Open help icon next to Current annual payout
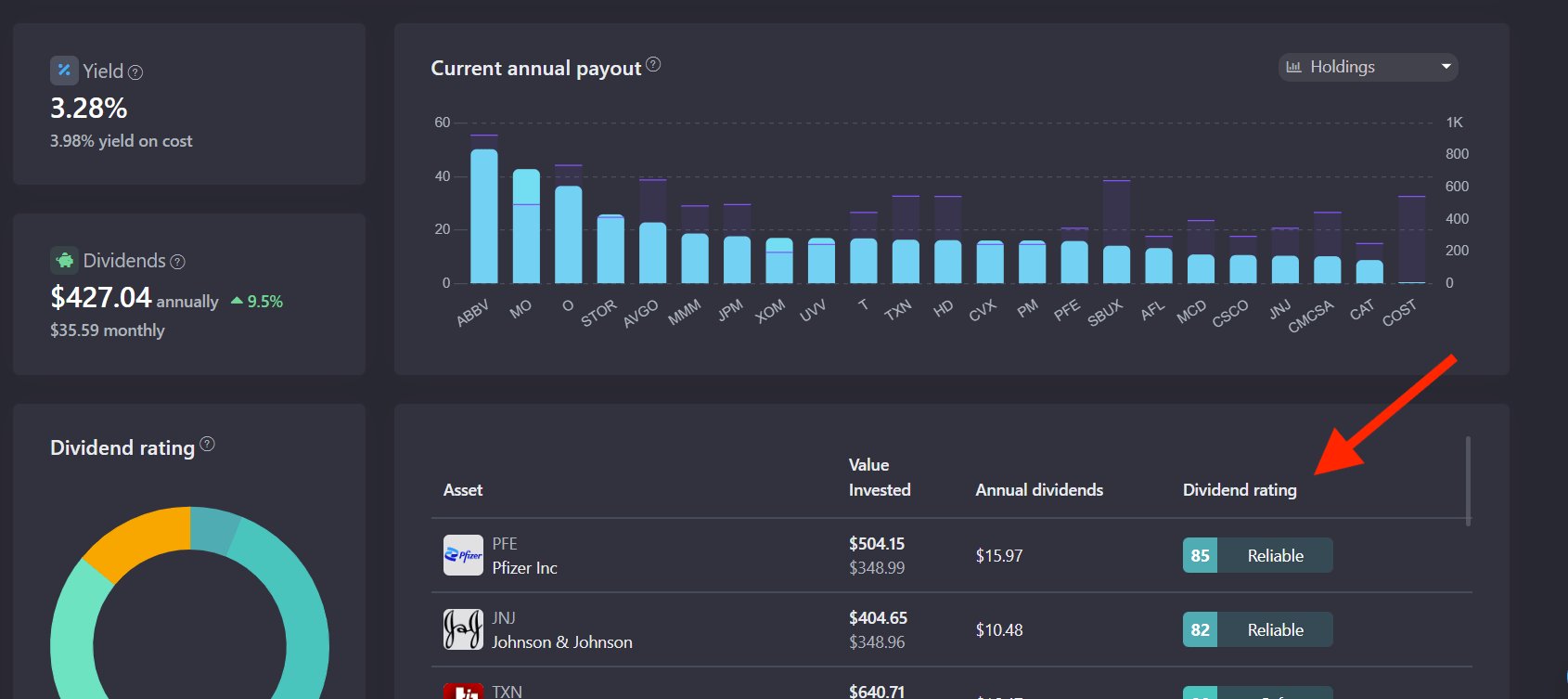Viewport: 1568px width, 699px height. click(x=653, y=64)
